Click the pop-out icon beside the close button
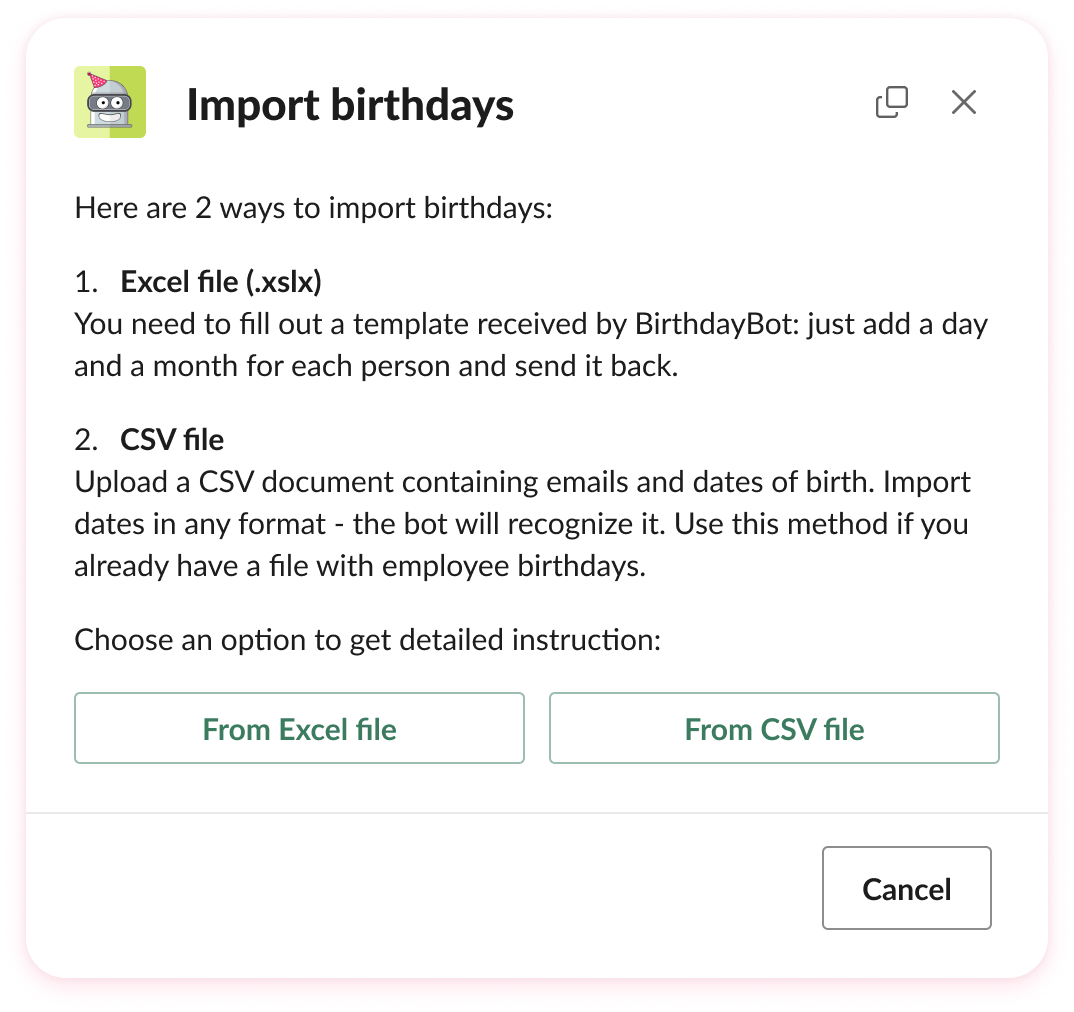1074x1012 pixels. pyautogui.click(x=890, y=101)
